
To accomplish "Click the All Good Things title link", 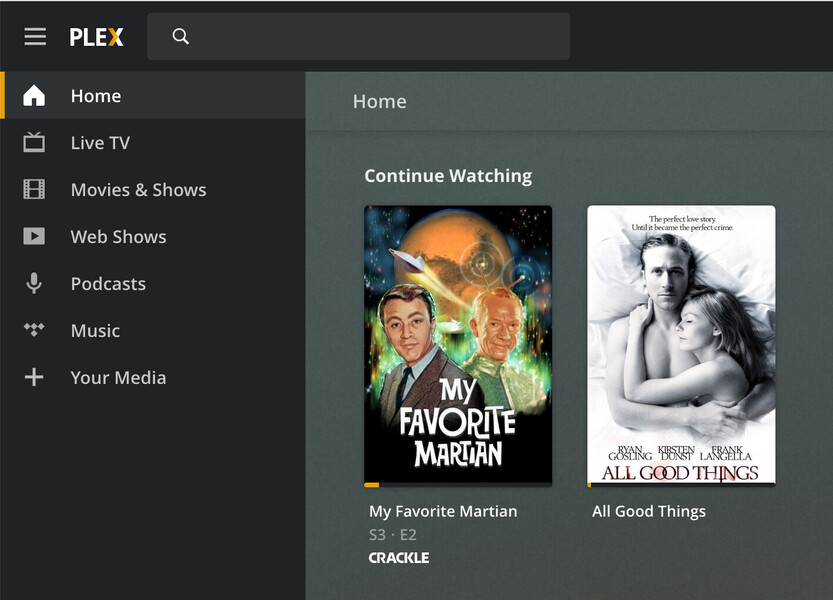I will coord(649,511).
